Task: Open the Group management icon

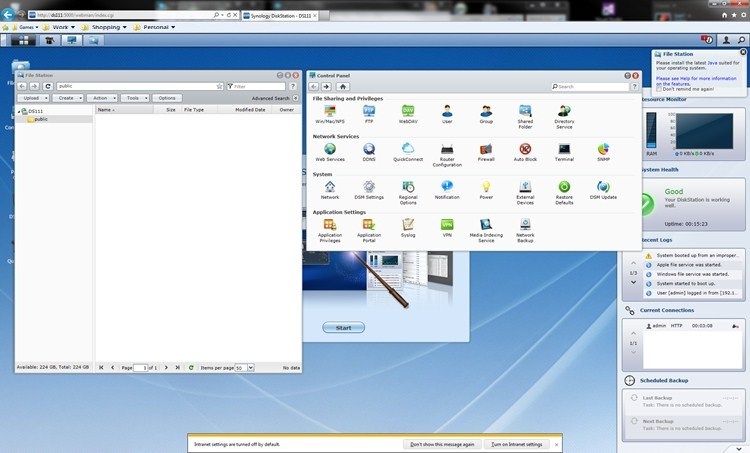Action: [486, 114]
